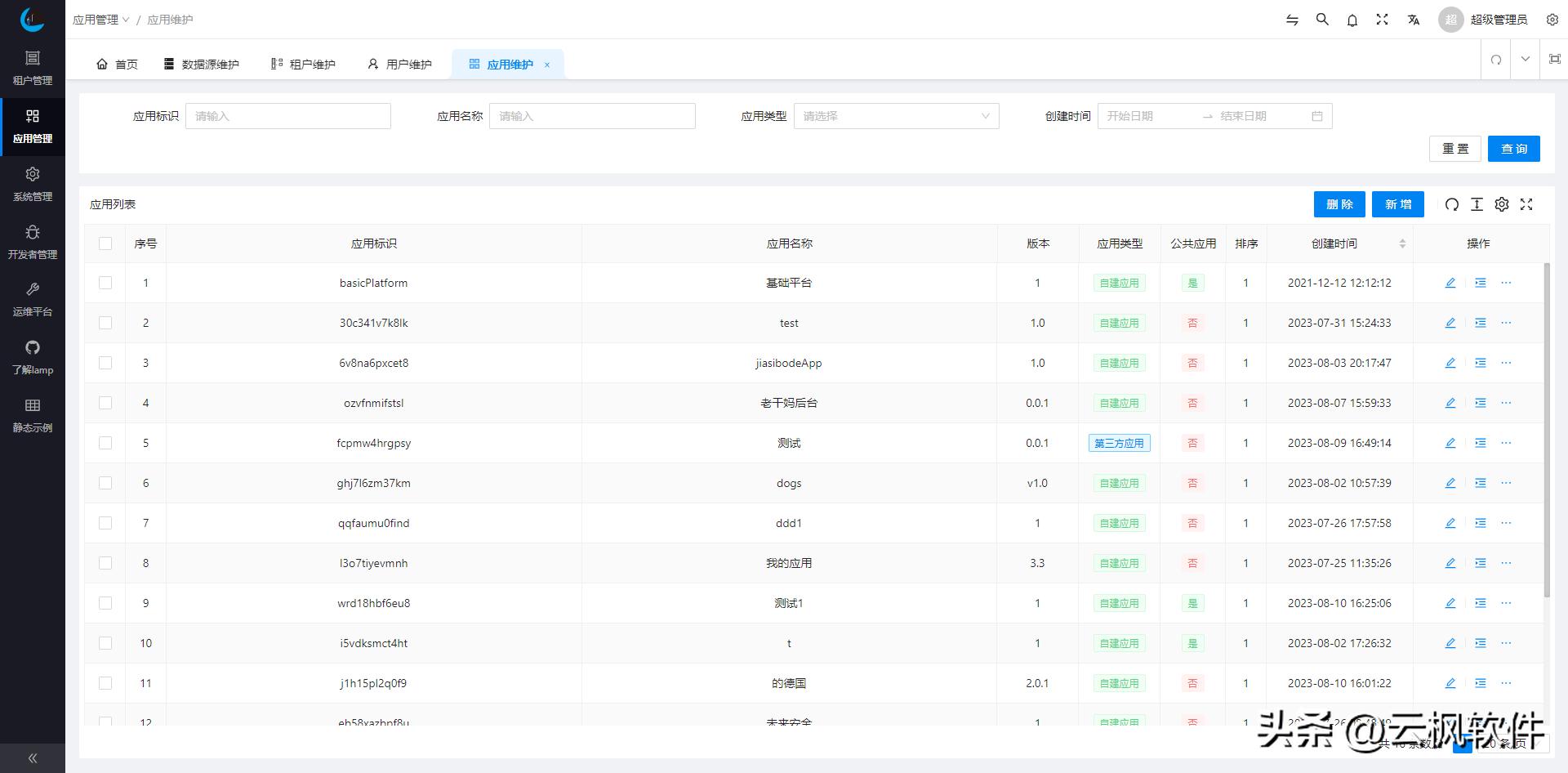Screen dimensions: 1568x773
Task: Edit the basicPlatform row with the pencil icon
Action: 1450,283
